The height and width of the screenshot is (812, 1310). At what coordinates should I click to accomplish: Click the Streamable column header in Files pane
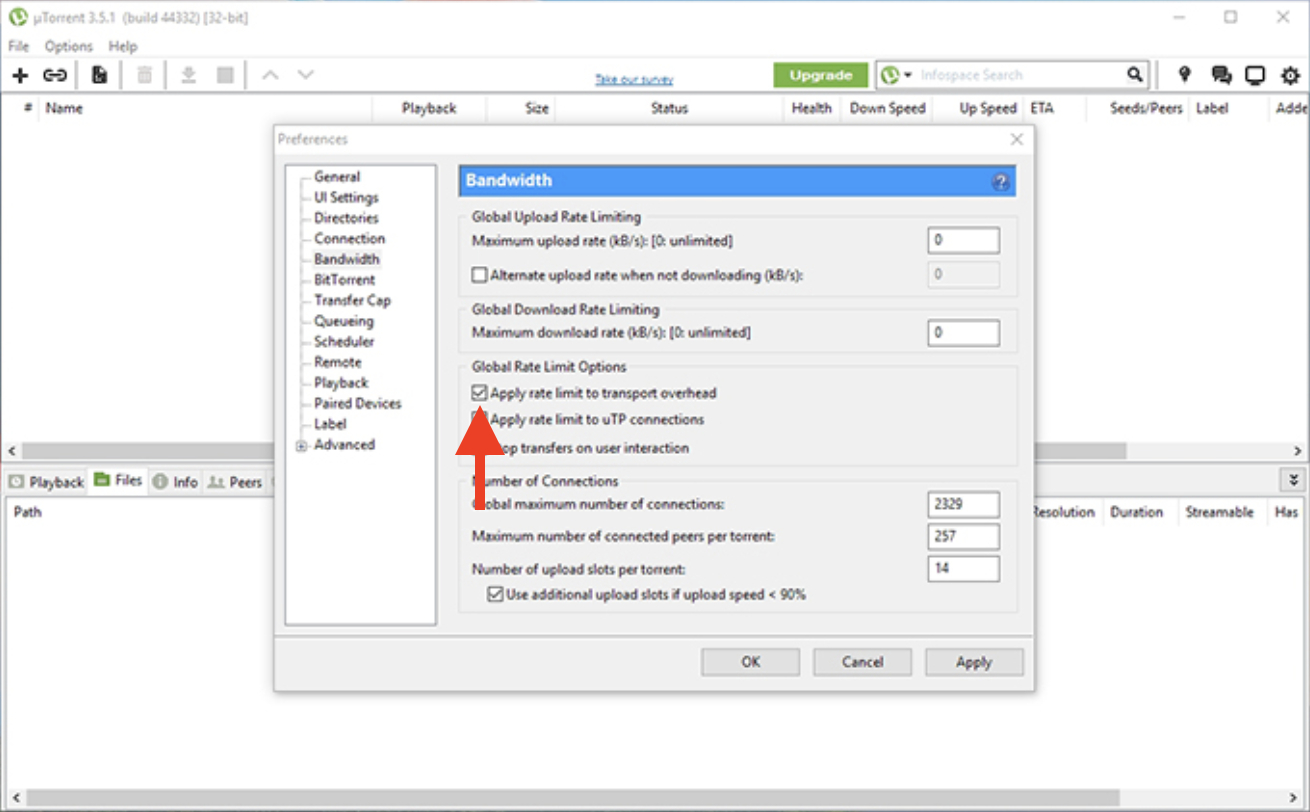click(x=1219, y=512)
